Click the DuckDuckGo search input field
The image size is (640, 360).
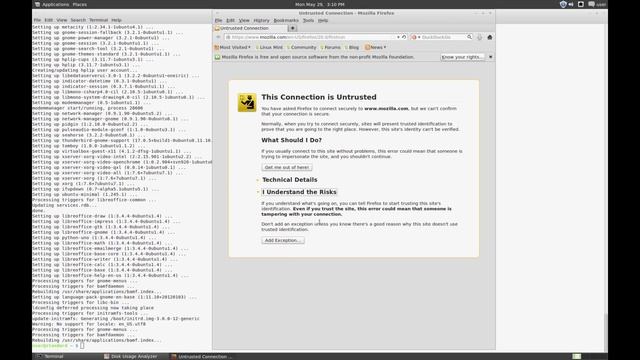(443, 37)
